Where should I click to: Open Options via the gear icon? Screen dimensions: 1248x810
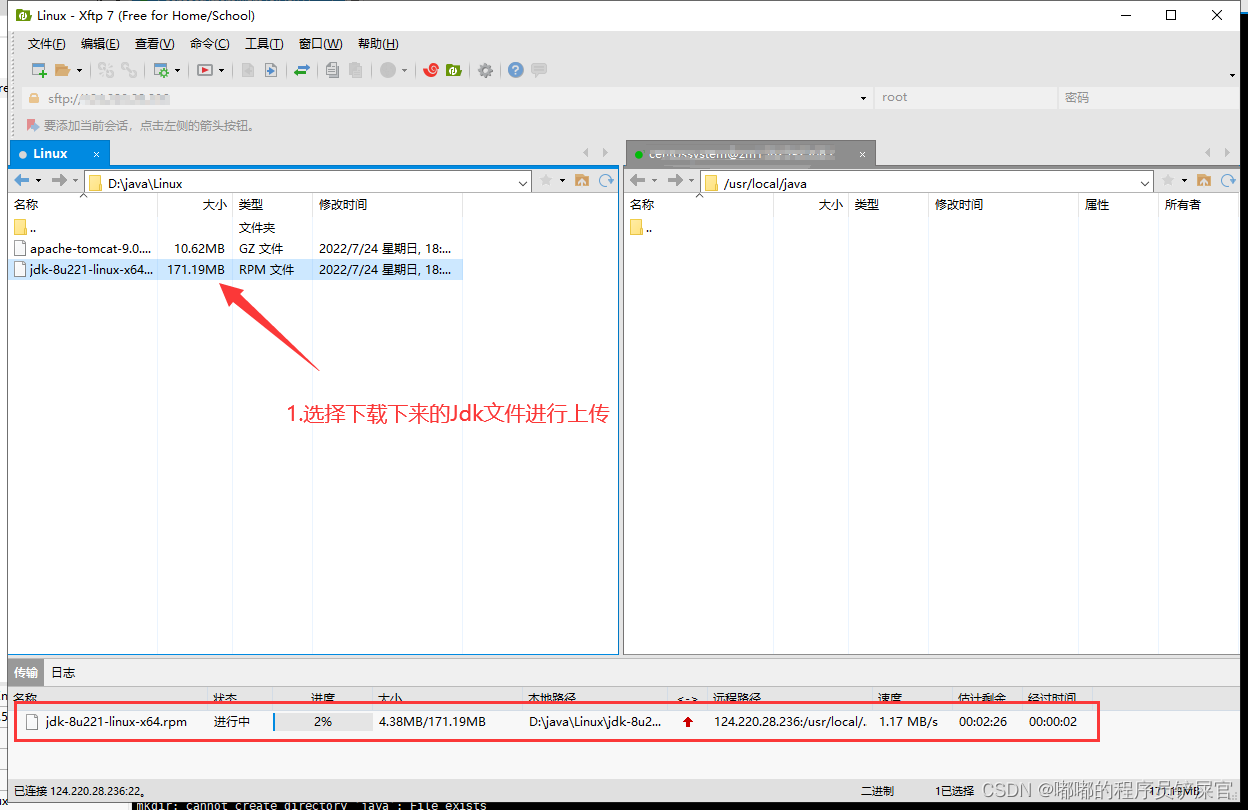pos(485,70)
